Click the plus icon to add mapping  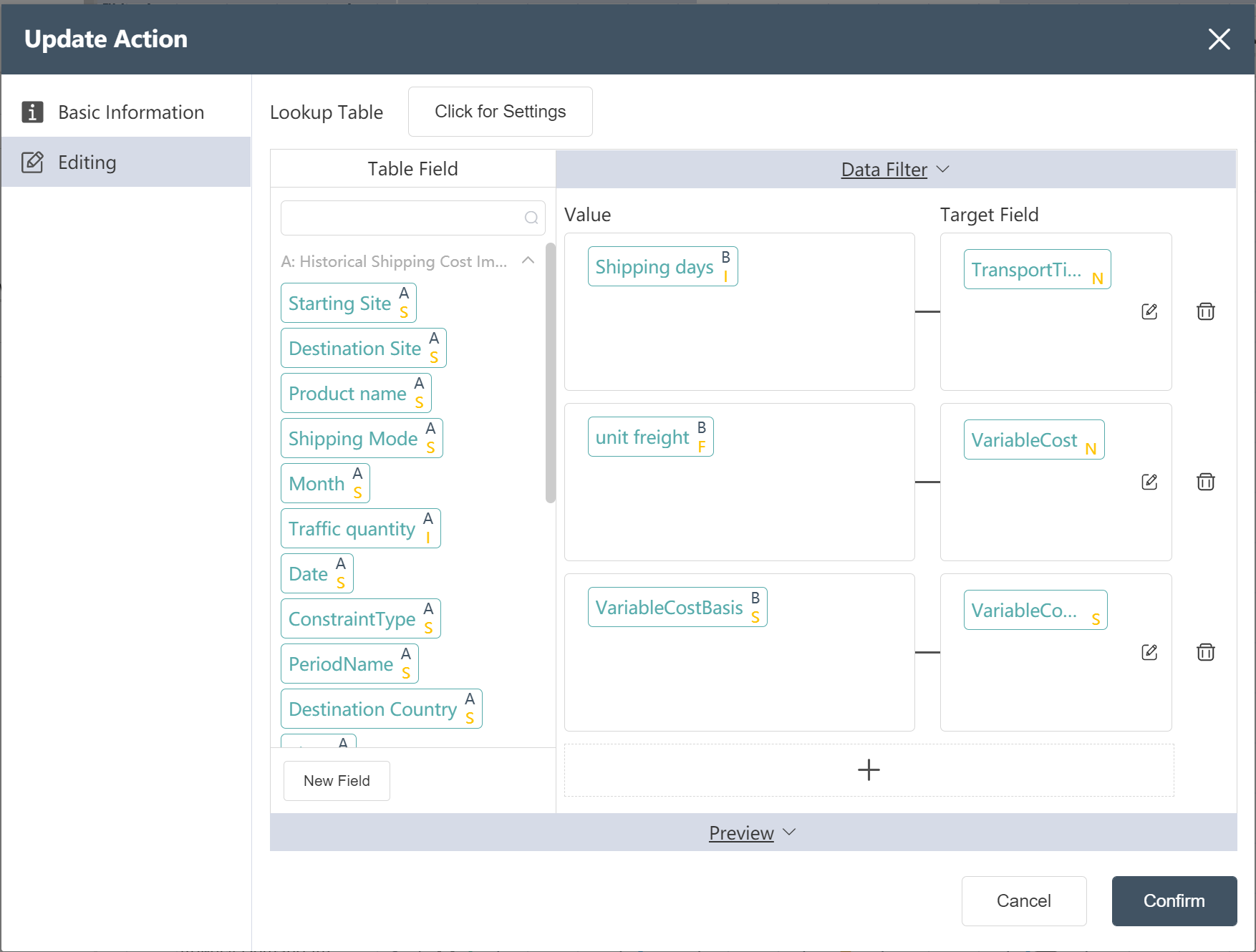click(869, 770)
